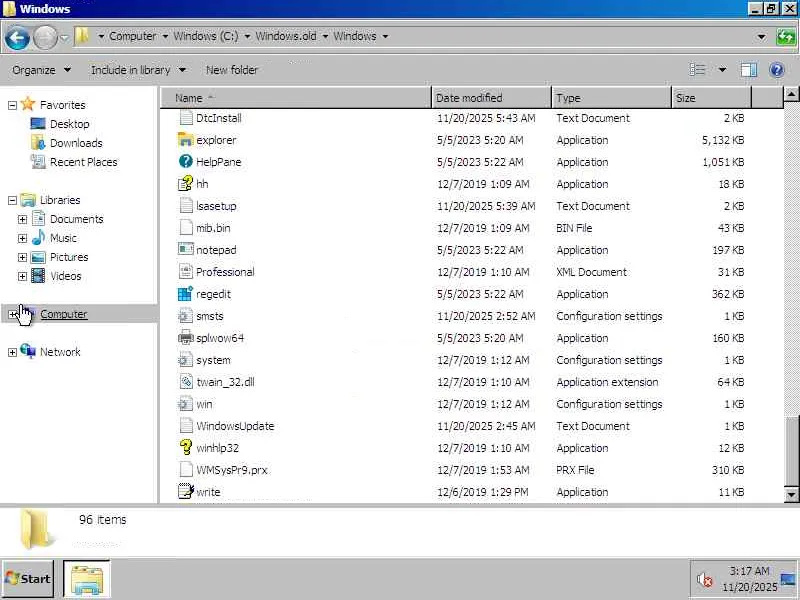Screen dimensions: 800x600
Task: Expand the Videos library node
Action: (x=22, y=277)
